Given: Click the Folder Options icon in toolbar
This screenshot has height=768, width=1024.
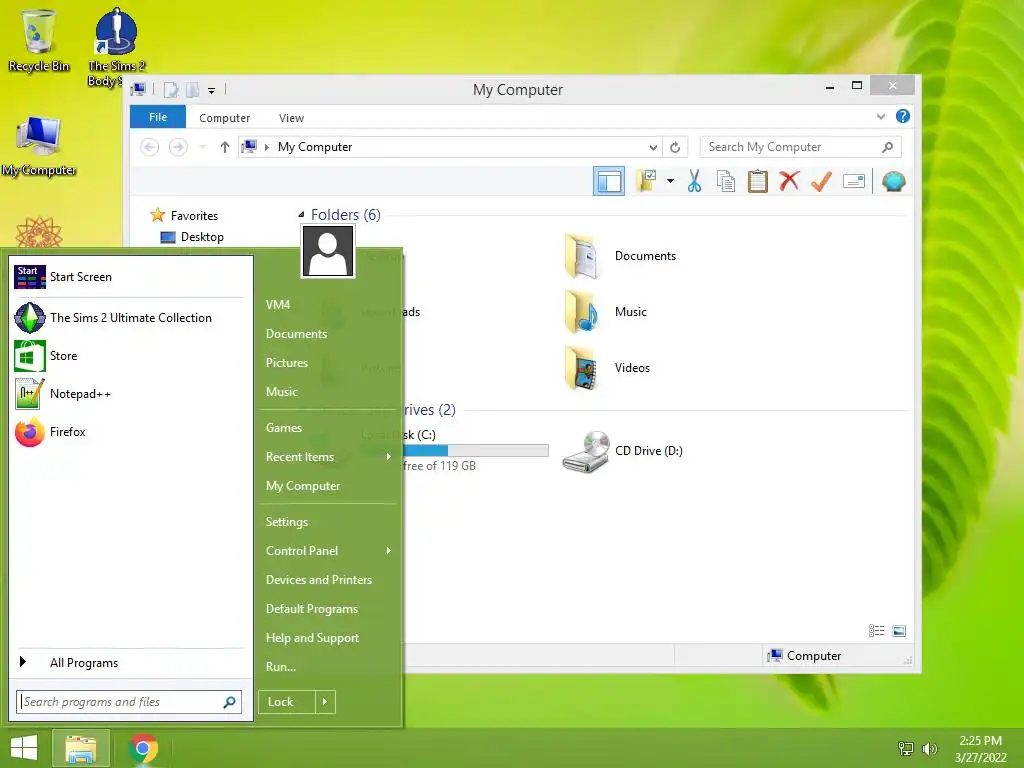Looking at the screenshot, I should point(646,181).
